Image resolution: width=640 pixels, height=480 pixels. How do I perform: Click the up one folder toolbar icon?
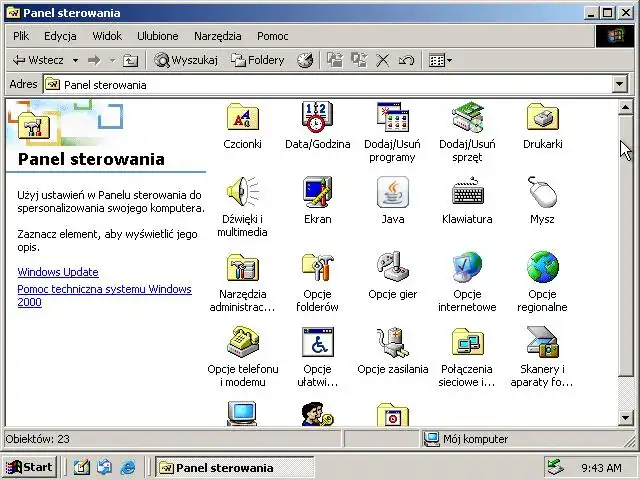131,60
